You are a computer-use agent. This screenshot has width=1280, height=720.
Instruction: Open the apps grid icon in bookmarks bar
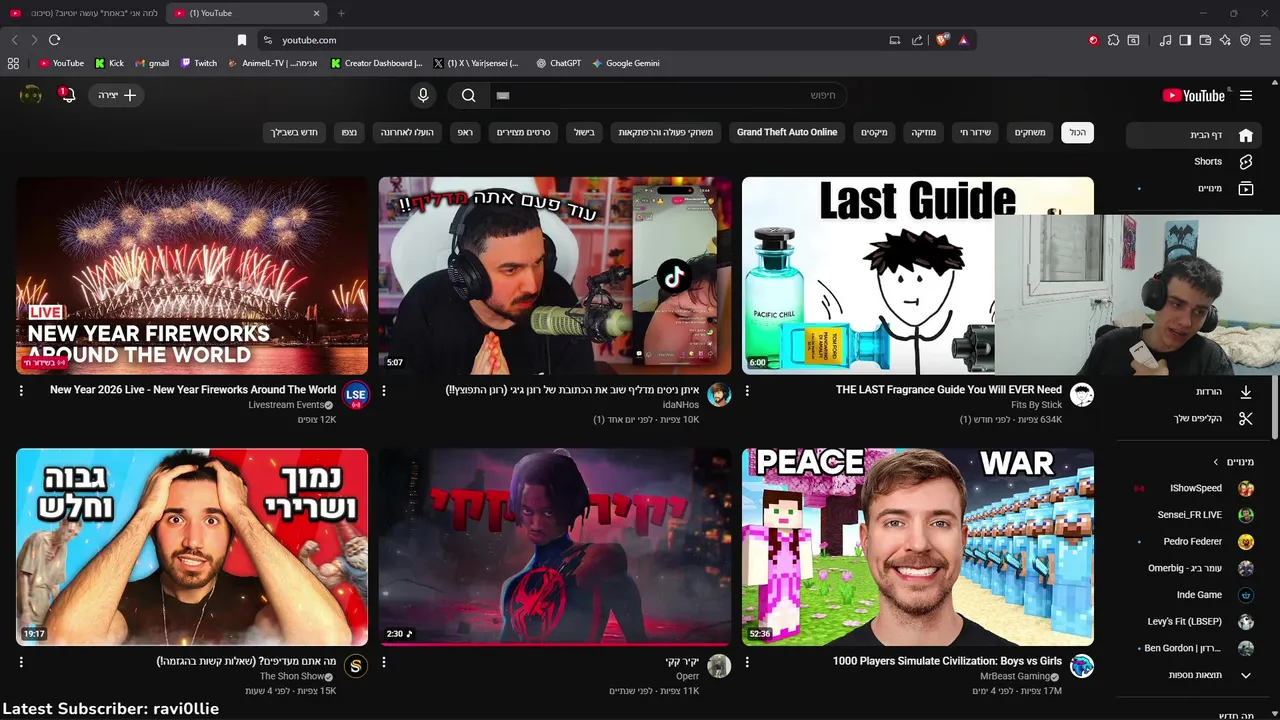(x=13, y=63)
